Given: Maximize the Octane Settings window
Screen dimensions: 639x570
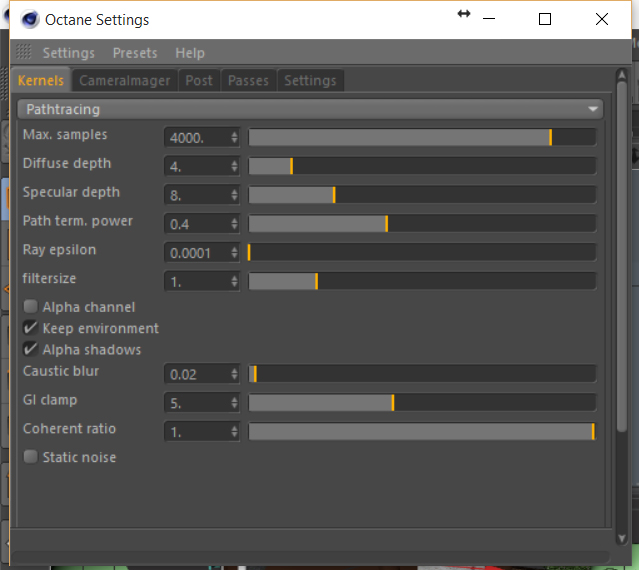Looking at the screenshot, I should tap(545, 19).
